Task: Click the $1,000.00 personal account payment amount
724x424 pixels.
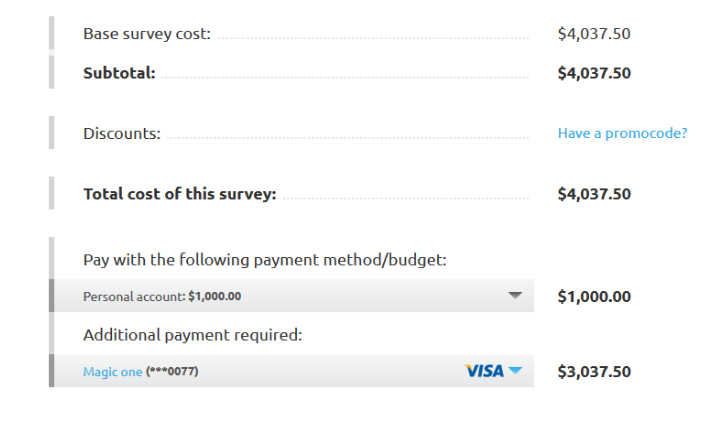Action: (x=594, y=296)
